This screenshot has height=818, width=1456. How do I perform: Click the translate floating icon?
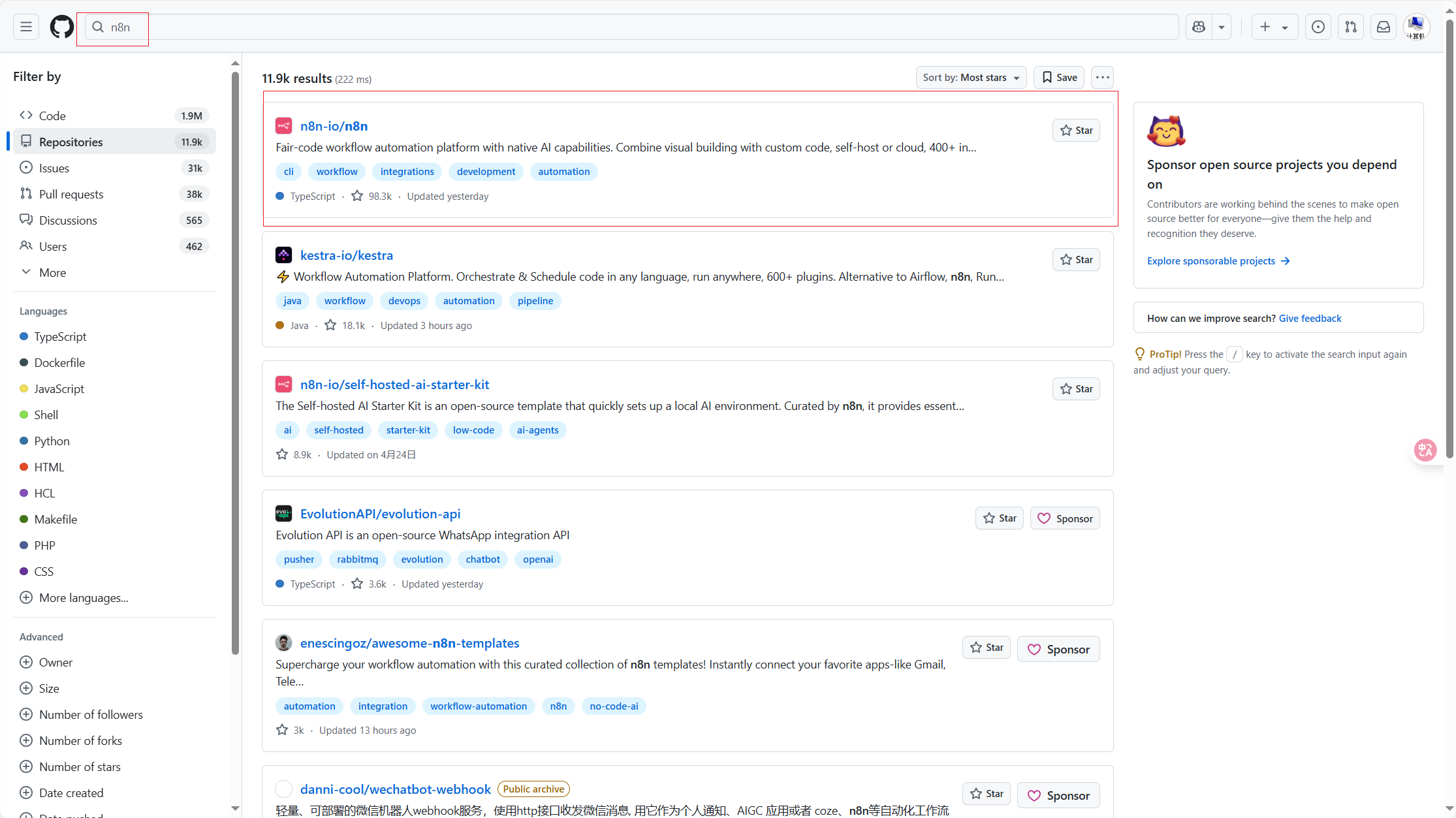click(1425, 450)
